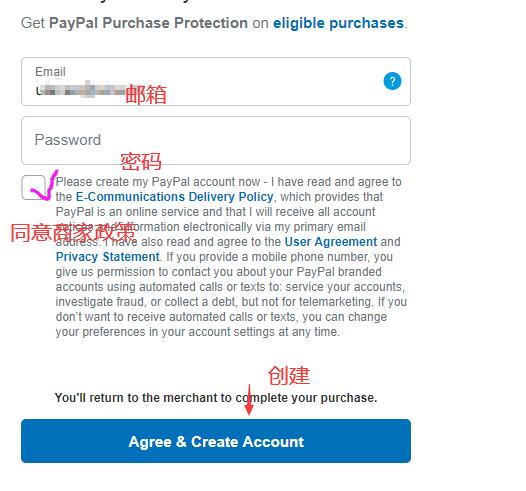
Task: Click the blurred email address value
Action: pos(81,89)
